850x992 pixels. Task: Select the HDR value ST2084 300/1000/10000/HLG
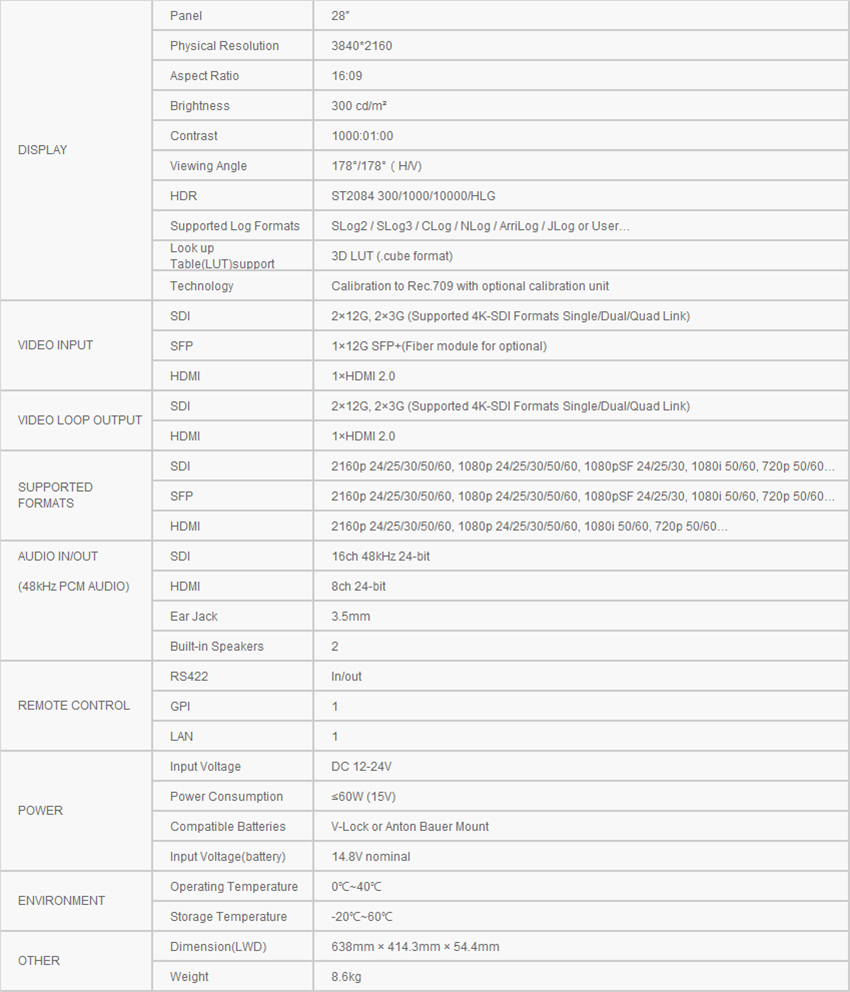pos(413,196)
